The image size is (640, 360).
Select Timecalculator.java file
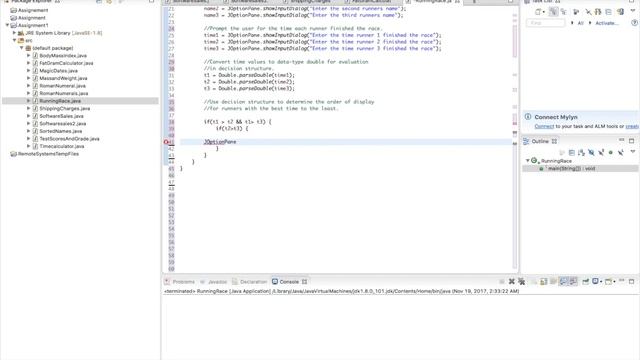point(62,146)
